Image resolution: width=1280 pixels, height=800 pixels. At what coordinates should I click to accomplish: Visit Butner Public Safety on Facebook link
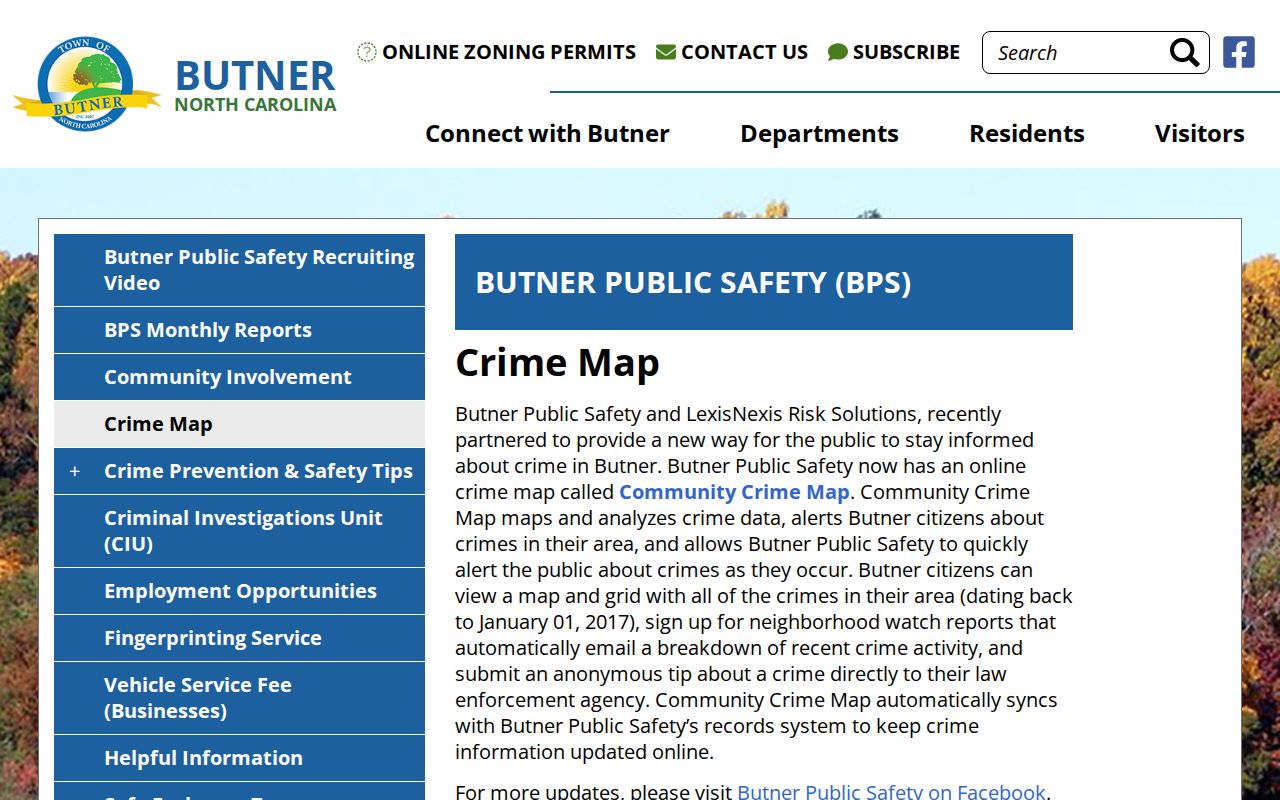coord(891,792)
